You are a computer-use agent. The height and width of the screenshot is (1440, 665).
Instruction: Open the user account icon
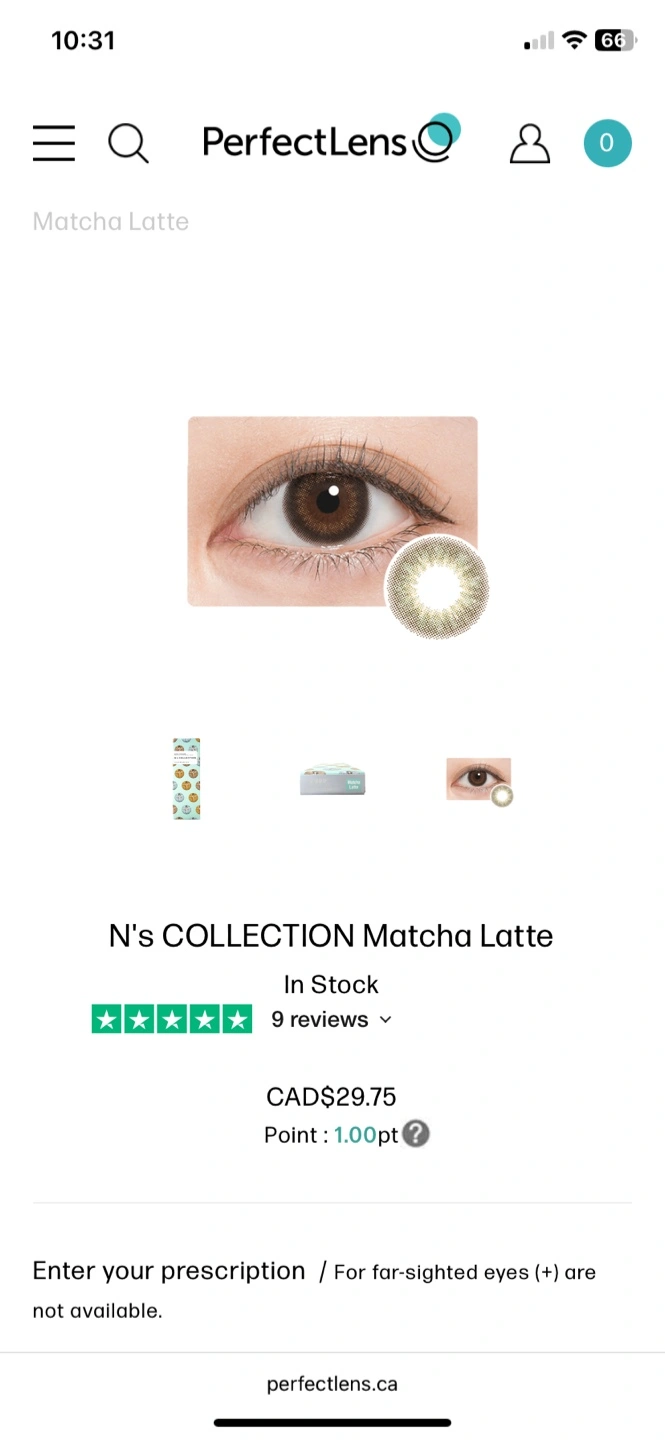[530, 143]
